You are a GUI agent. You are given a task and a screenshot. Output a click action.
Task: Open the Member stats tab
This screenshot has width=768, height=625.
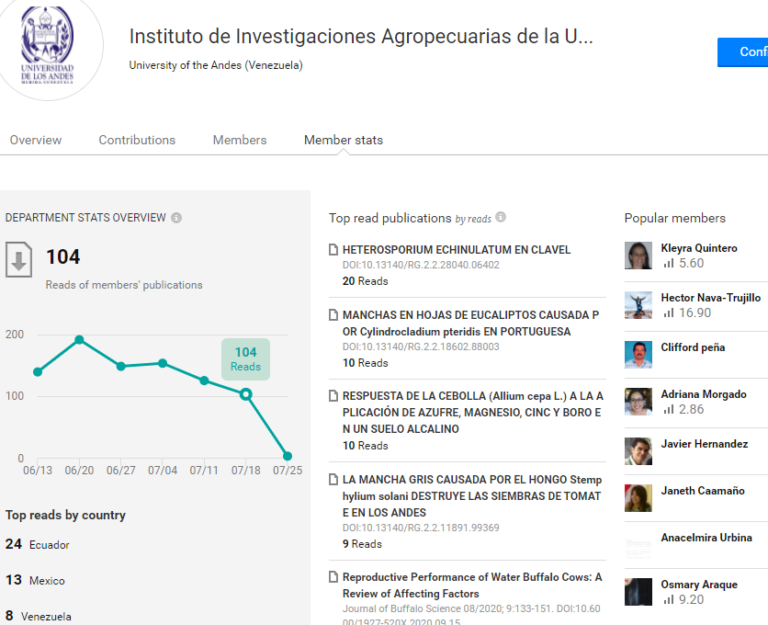click(x=343, y=140)
